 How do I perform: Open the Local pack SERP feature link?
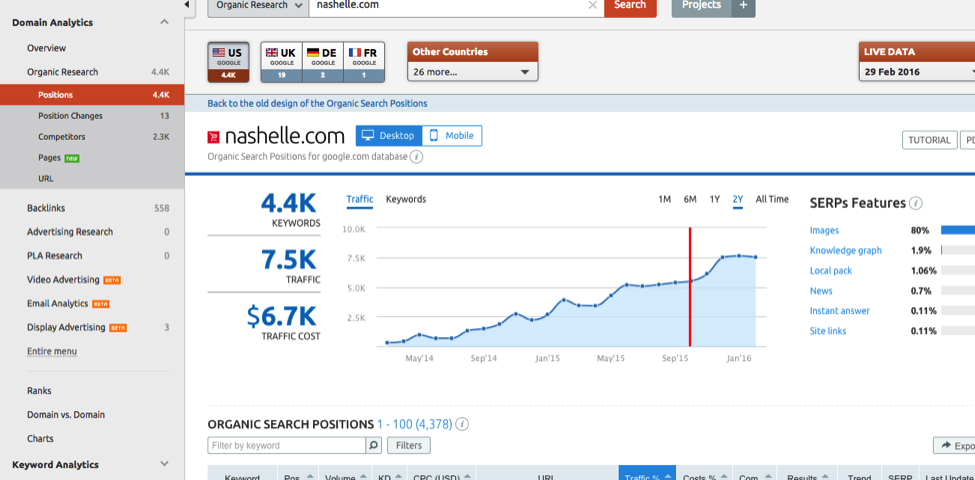[831, 270]
